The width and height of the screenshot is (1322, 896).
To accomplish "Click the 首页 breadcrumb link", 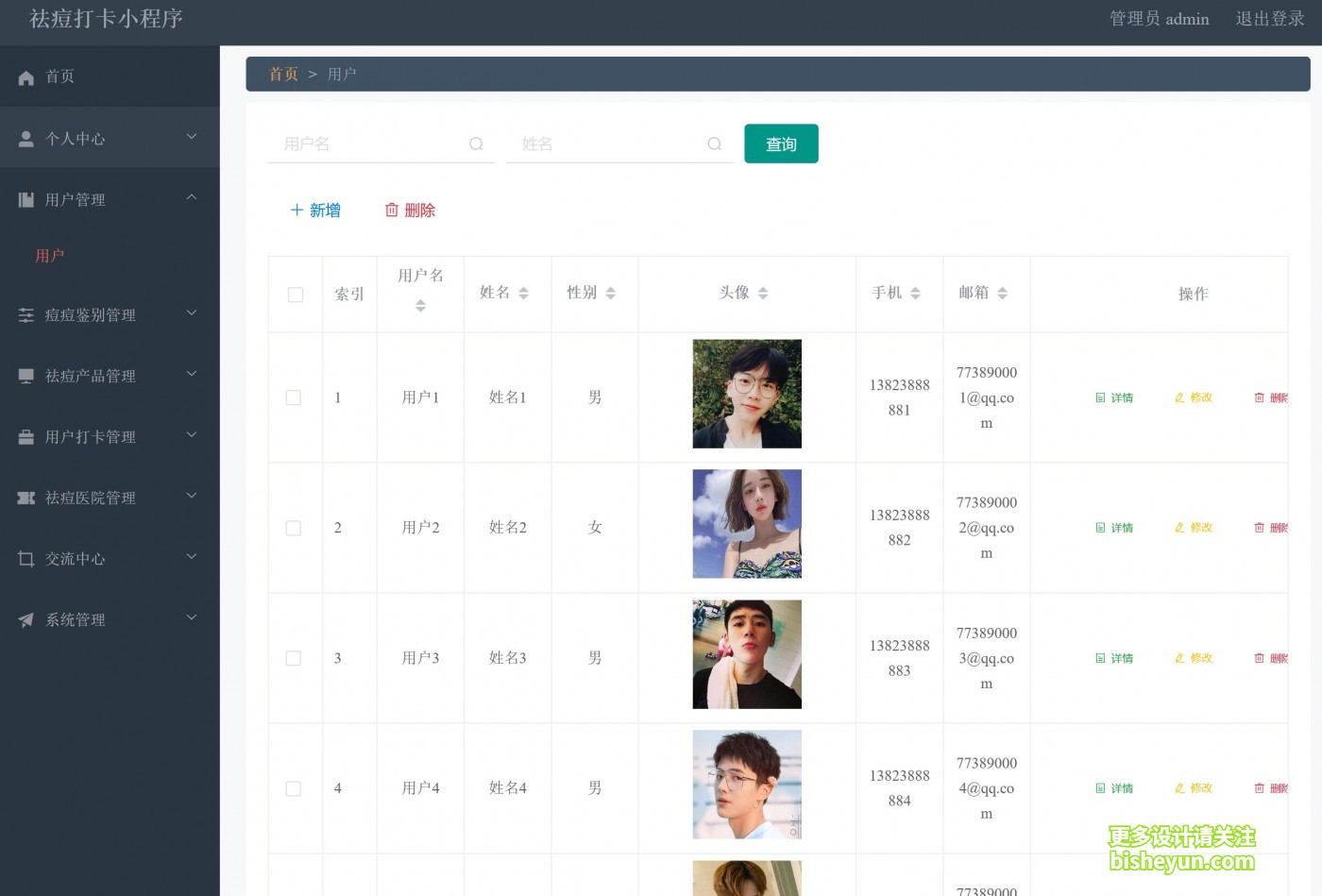I will tap(283, 74).
